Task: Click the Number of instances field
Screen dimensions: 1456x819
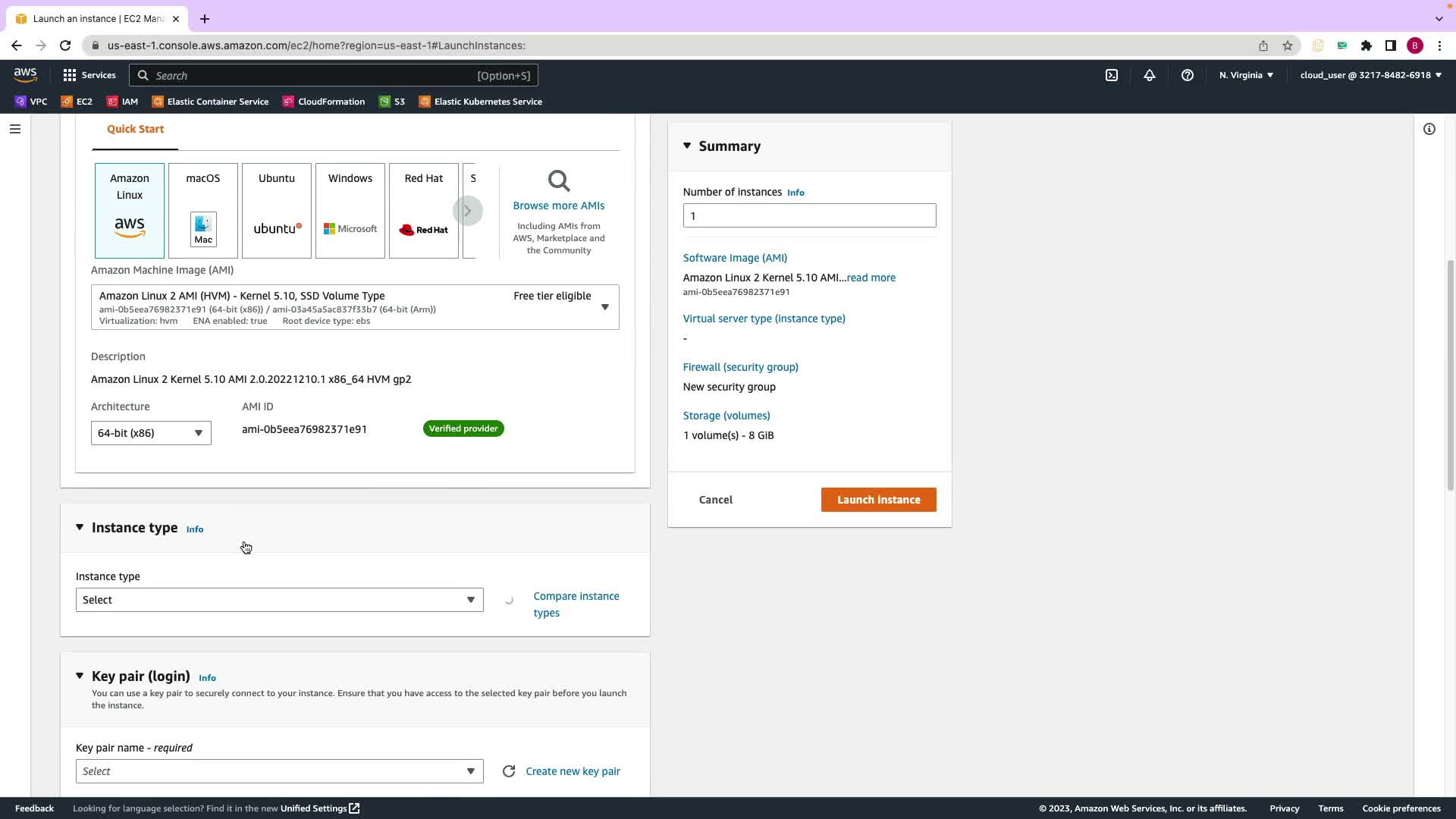Action: point(809,215)
